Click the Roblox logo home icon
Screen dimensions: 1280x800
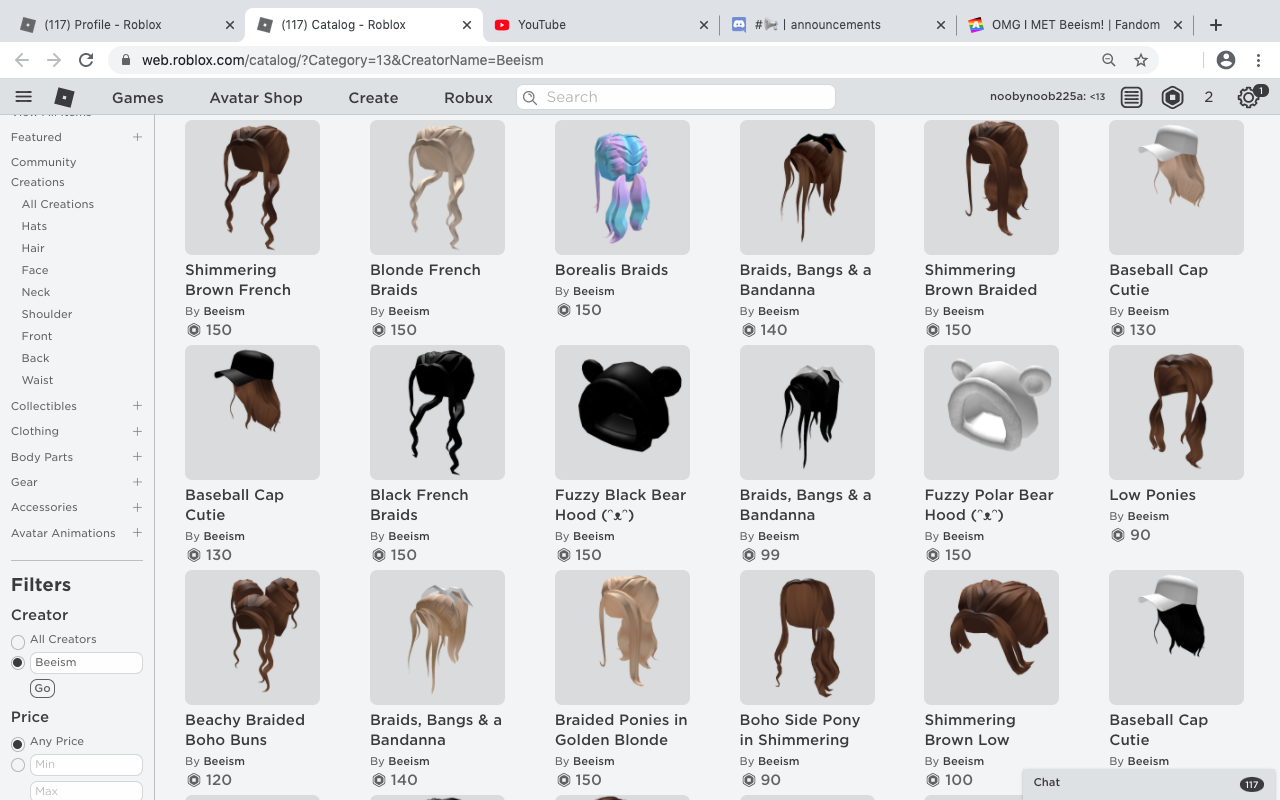64,97
